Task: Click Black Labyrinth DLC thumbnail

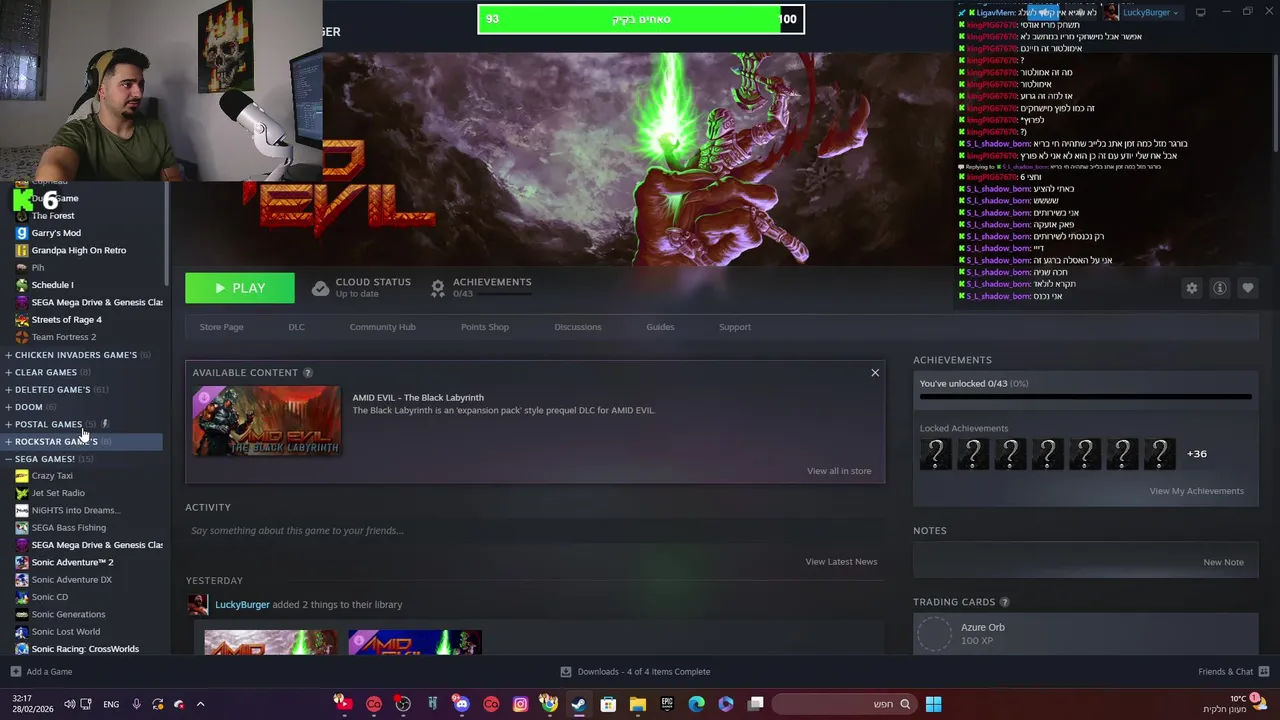Action: point(266,421)
